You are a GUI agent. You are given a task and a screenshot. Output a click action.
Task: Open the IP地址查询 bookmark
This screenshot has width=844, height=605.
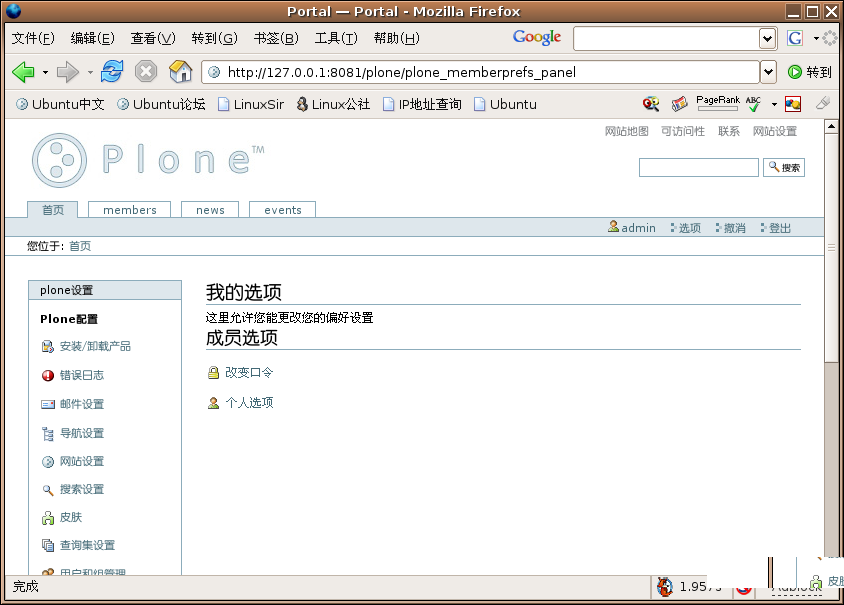coord(422,104)
